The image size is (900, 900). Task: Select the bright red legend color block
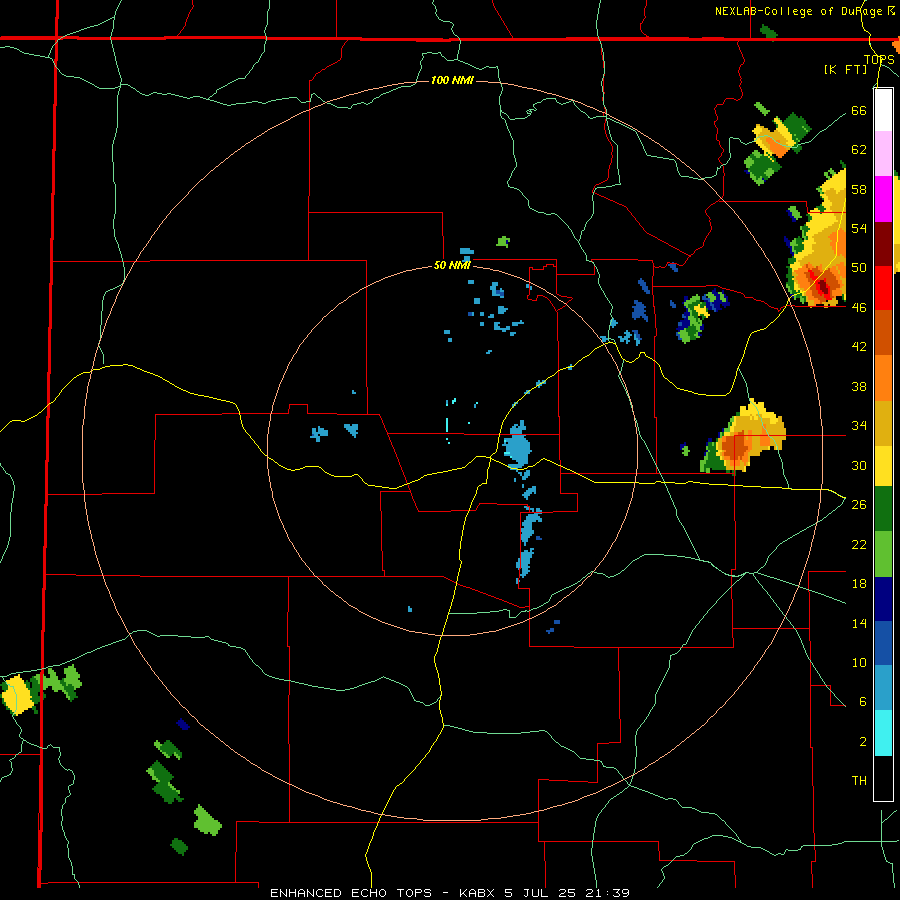[x=883, y=288]
